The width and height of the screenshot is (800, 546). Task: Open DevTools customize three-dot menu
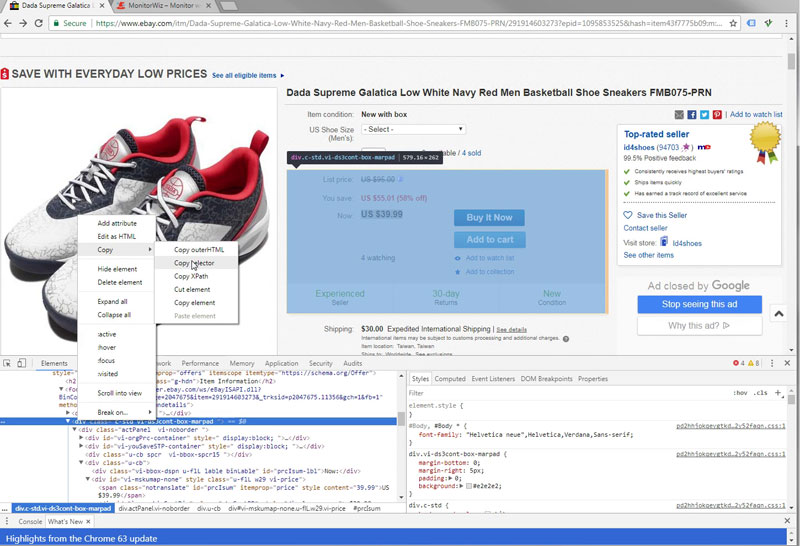[x=772, y=363]
